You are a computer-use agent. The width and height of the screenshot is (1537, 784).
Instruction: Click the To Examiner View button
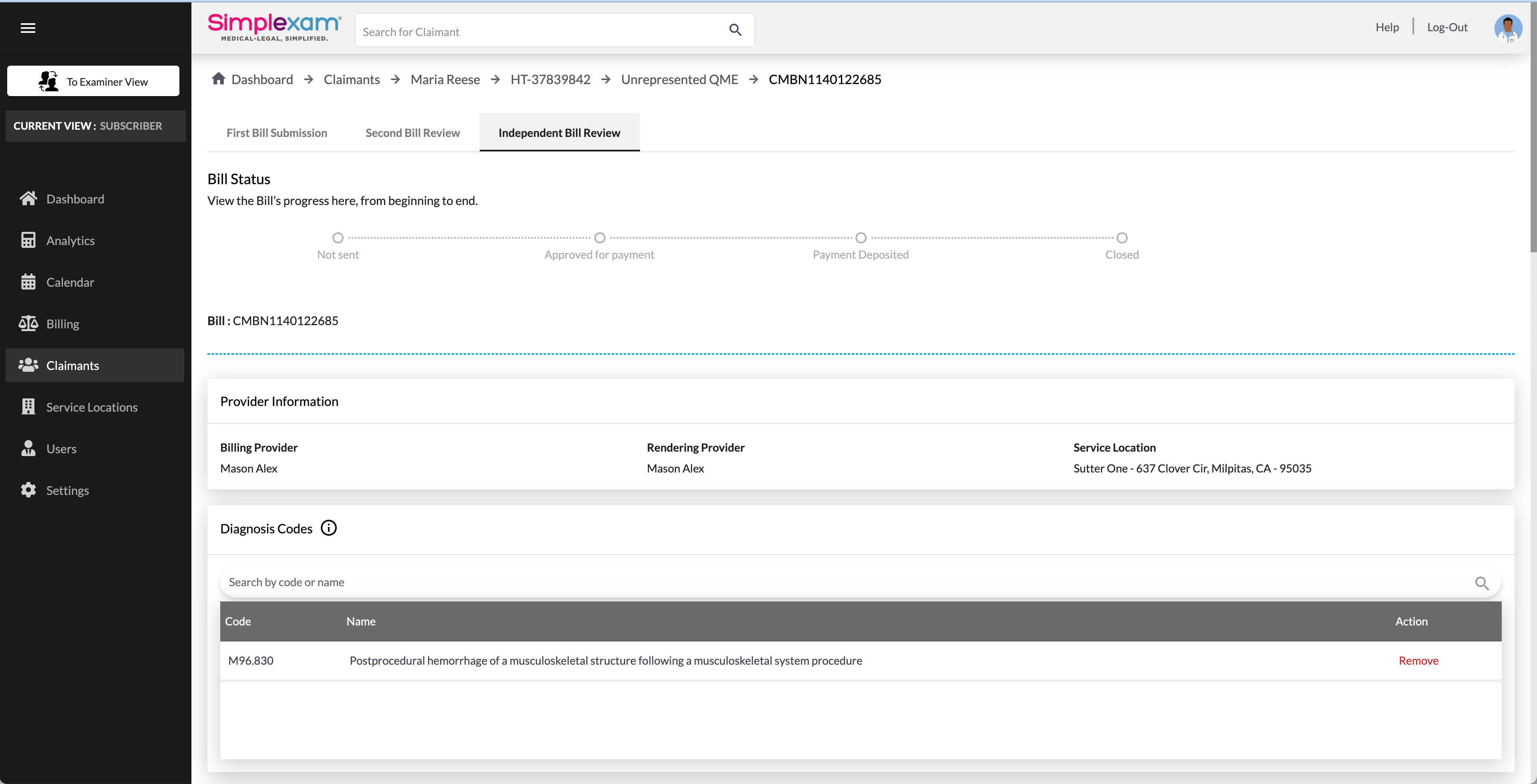[93, 81]
